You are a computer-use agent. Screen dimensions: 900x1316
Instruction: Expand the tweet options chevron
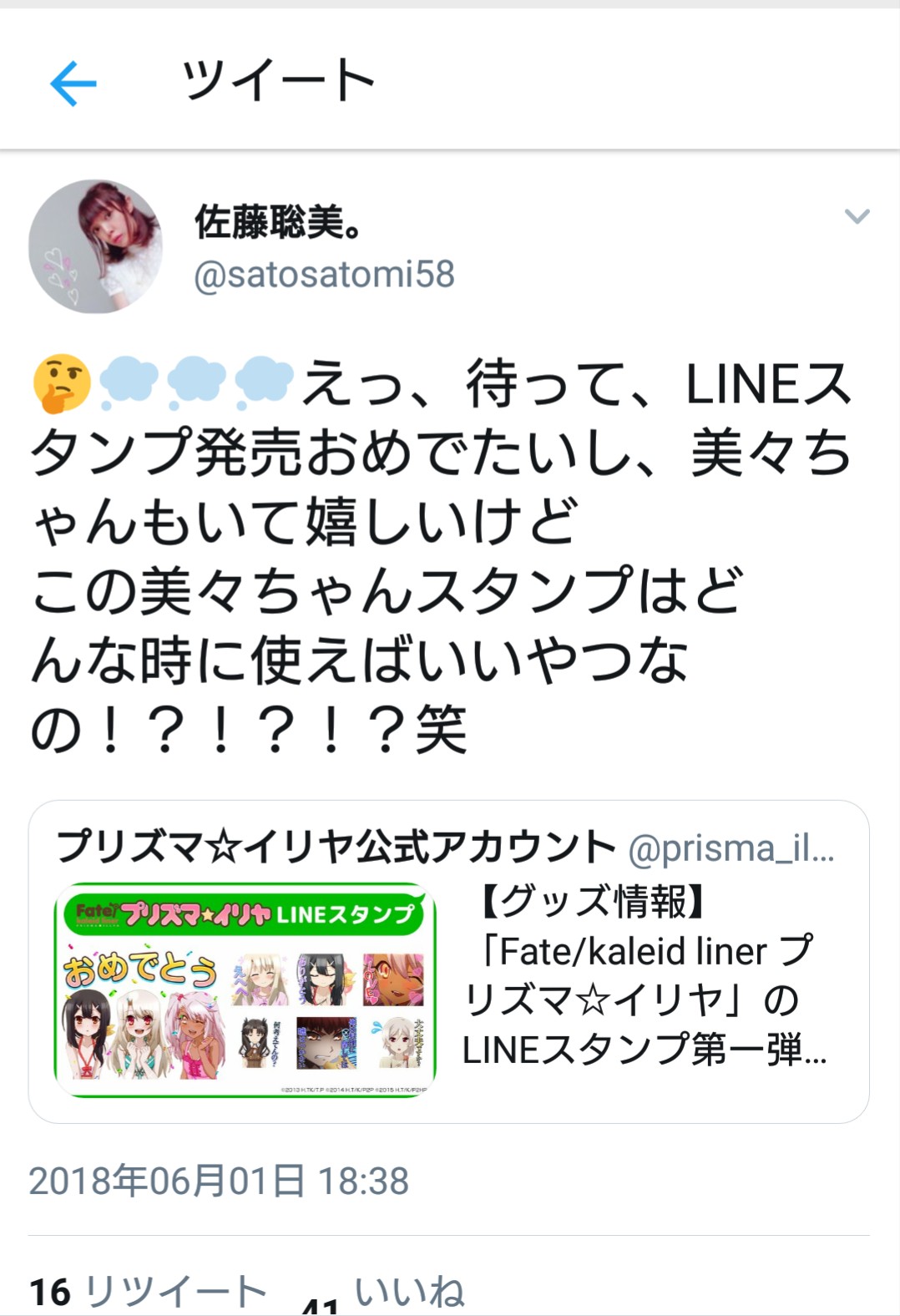(x=857, y=216)
